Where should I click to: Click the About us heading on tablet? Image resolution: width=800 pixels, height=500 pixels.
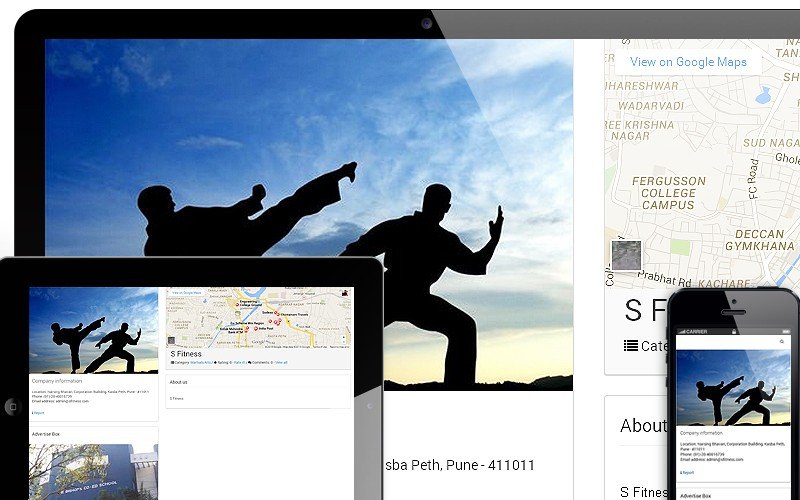coord(179,382)
